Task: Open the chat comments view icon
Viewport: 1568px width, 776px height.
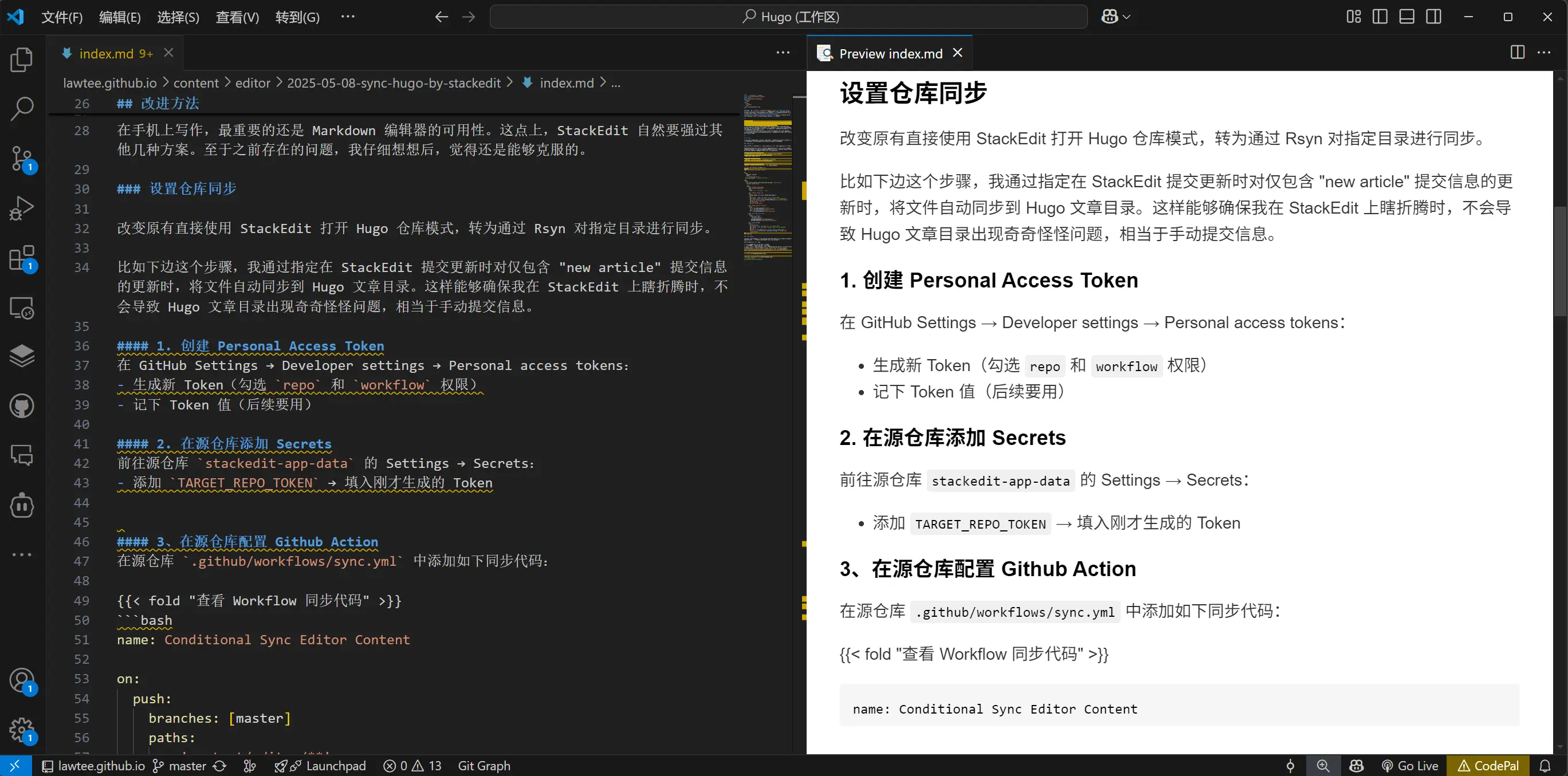Action: pyautogui.click(x=22, y=455)
